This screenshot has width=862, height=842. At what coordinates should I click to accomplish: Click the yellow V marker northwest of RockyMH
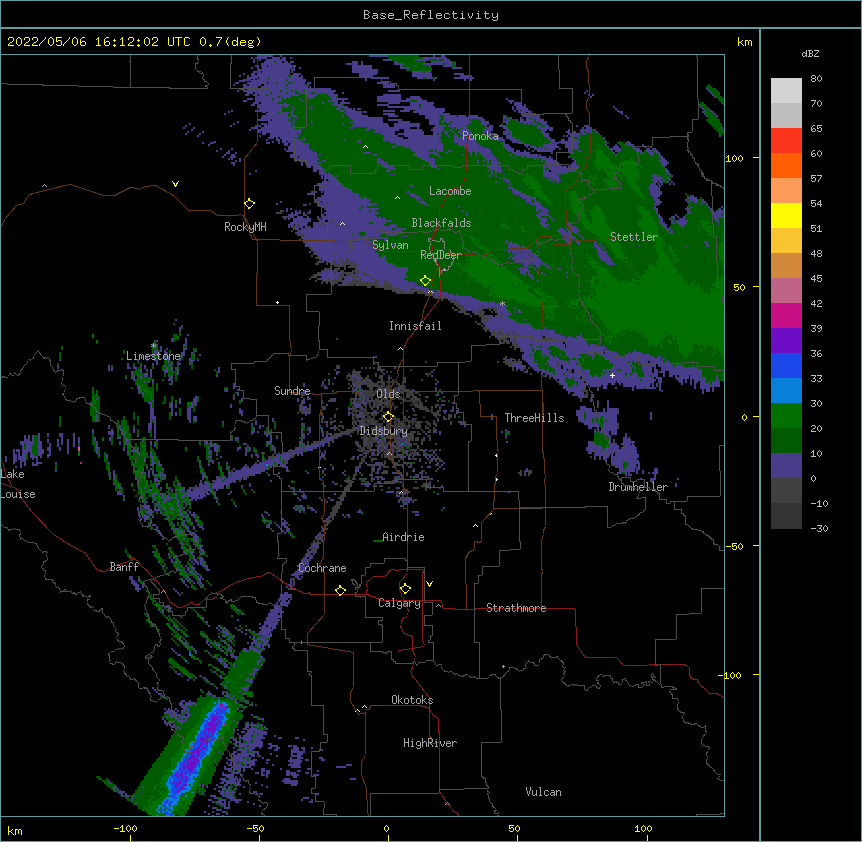[x=175, y=184]
